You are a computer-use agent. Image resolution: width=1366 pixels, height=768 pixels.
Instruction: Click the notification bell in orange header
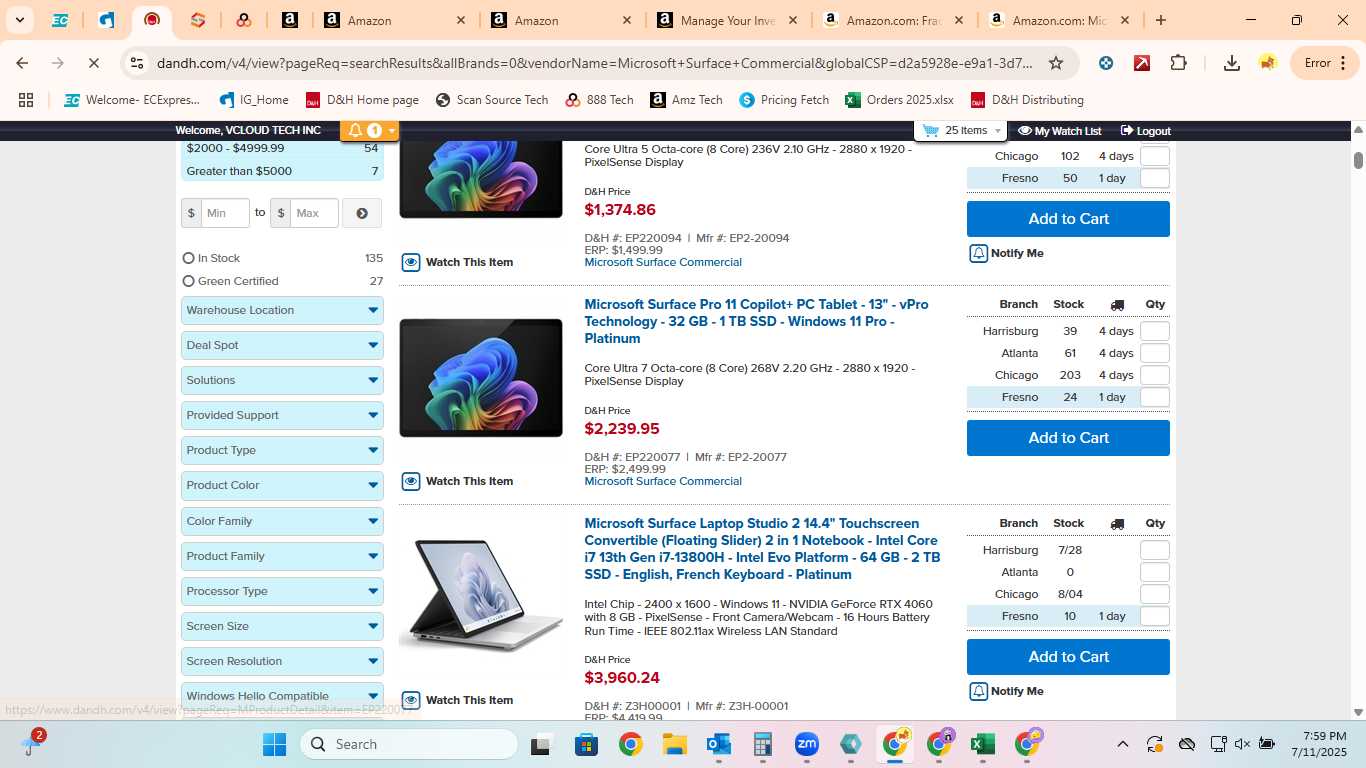(x=355, y=131)
